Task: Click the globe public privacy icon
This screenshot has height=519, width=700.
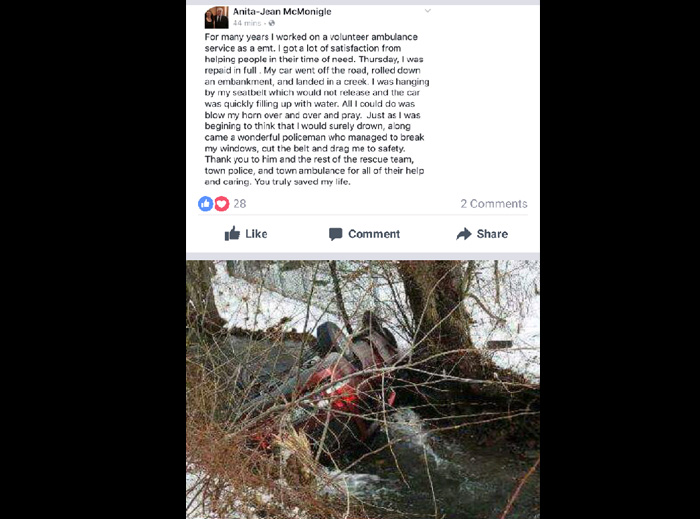Action: (x=271, y=23)
